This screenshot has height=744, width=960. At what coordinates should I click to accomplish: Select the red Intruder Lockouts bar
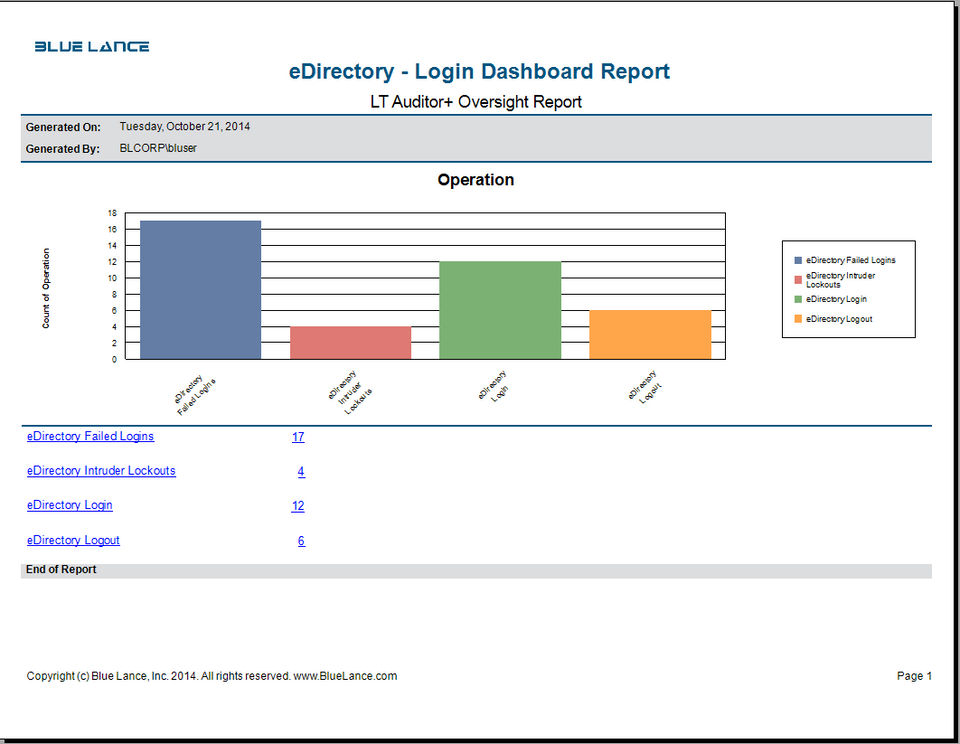coord(350,343)
